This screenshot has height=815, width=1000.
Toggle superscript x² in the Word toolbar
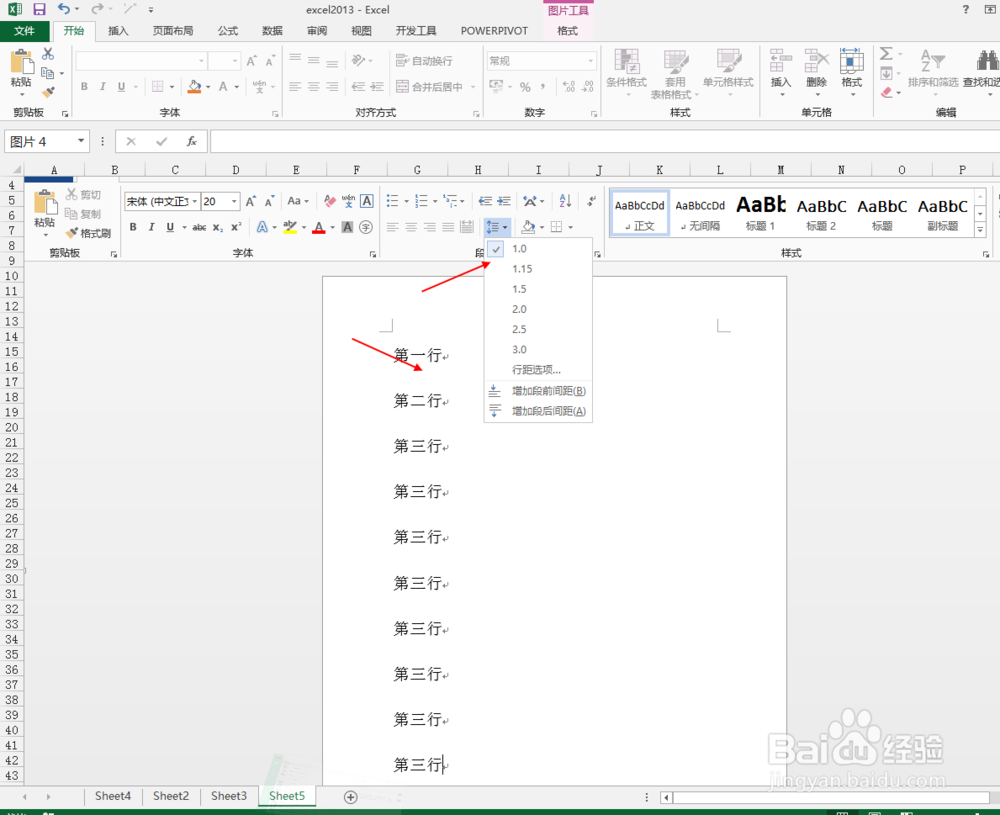click(236, 226)
